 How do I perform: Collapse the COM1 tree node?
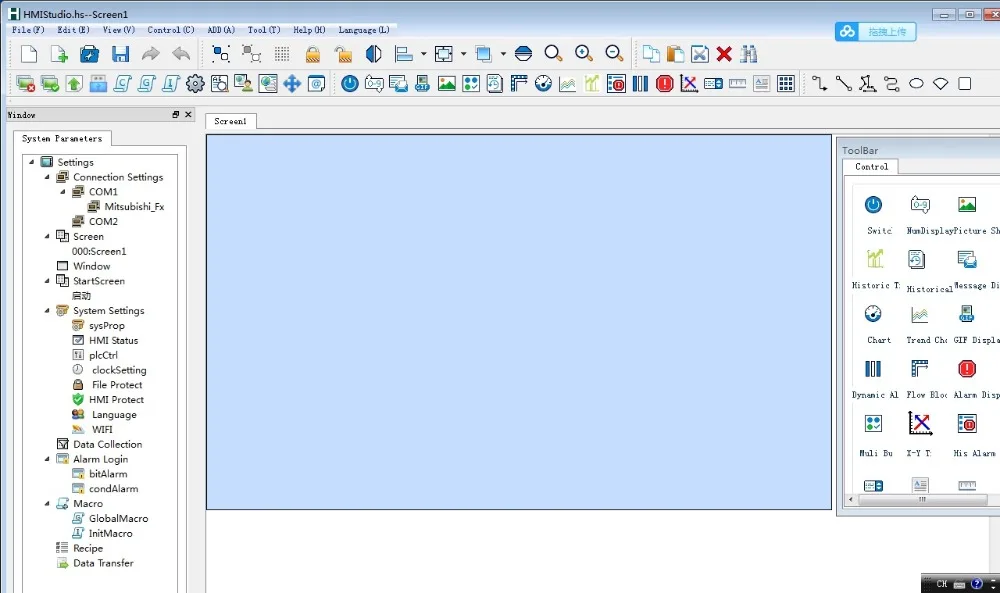point(62,191)
